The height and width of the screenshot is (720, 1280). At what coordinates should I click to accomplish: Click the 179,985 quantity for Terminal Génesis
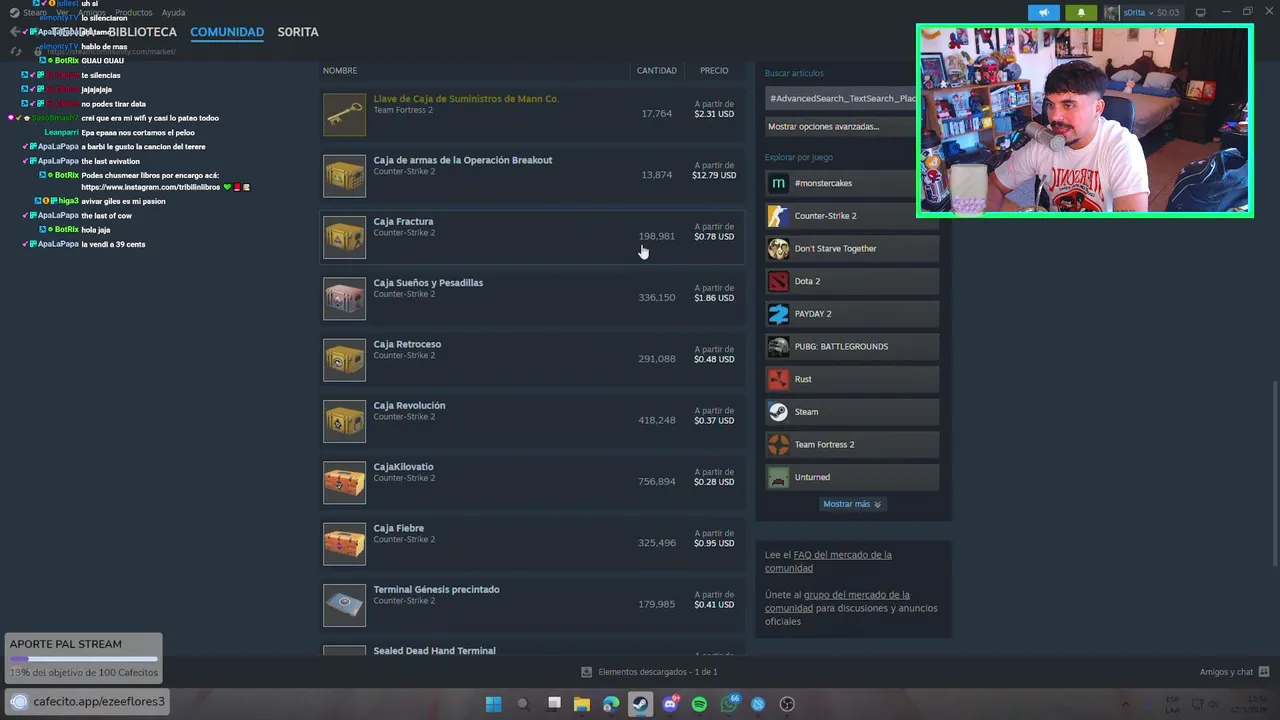point(657,605)
